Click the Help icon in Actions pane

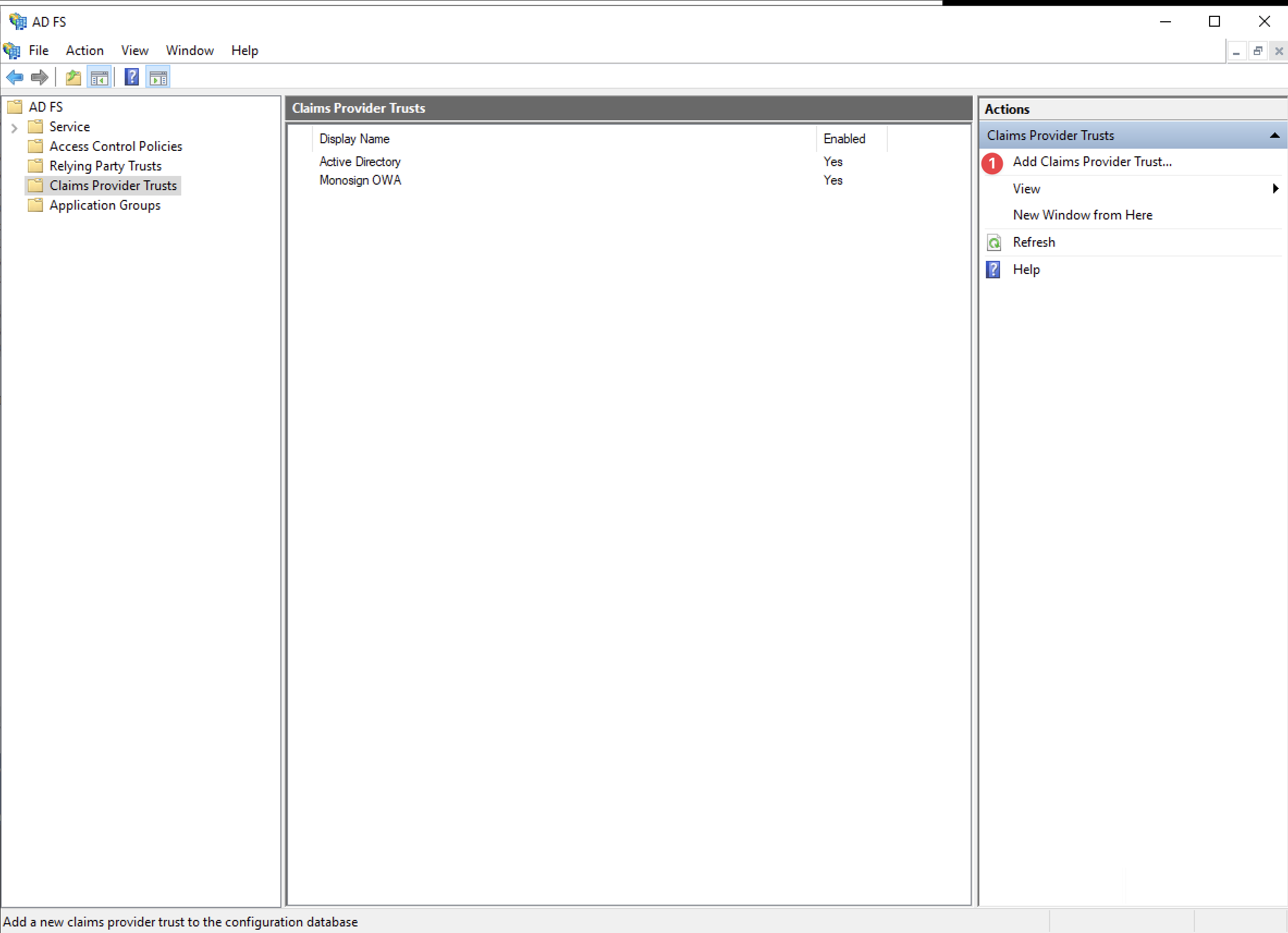(x=993, y=270)
